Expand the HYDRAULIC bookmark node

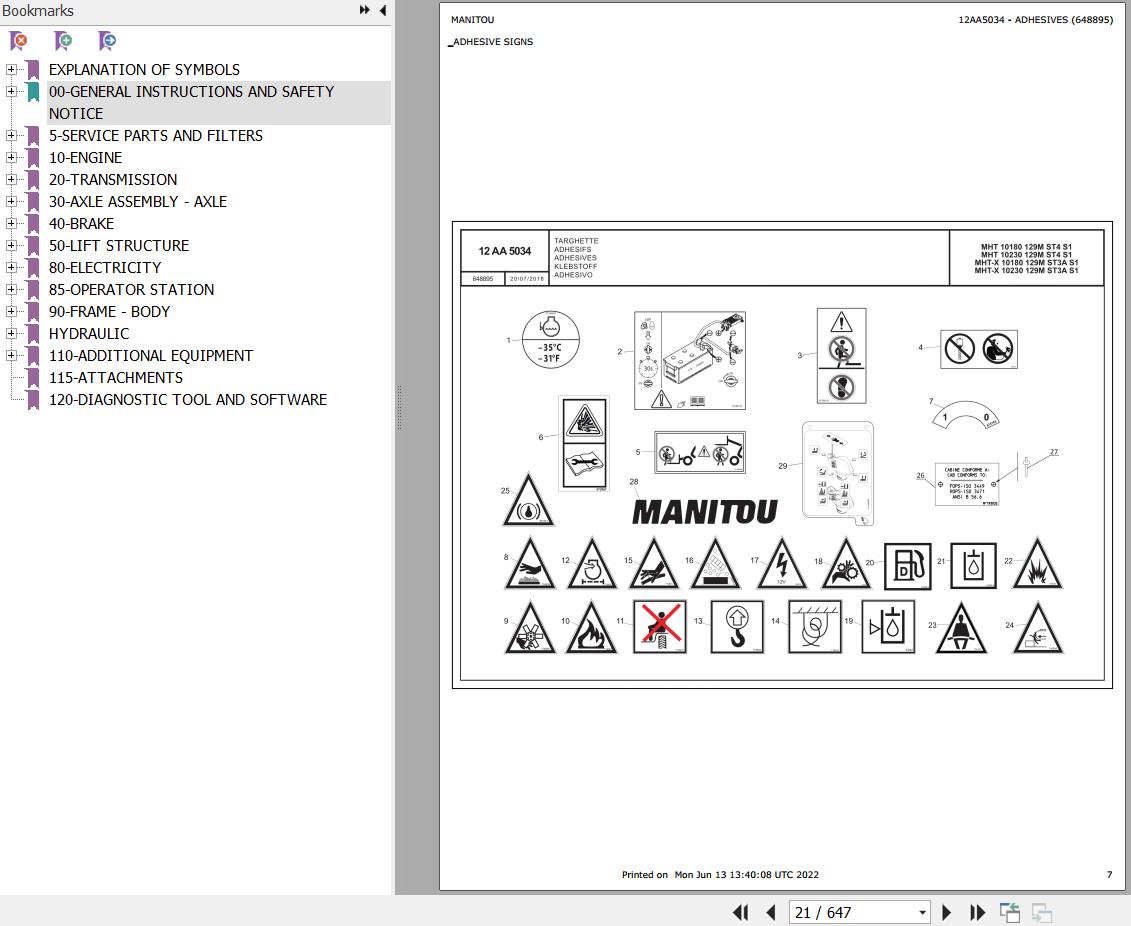point(11,333)
